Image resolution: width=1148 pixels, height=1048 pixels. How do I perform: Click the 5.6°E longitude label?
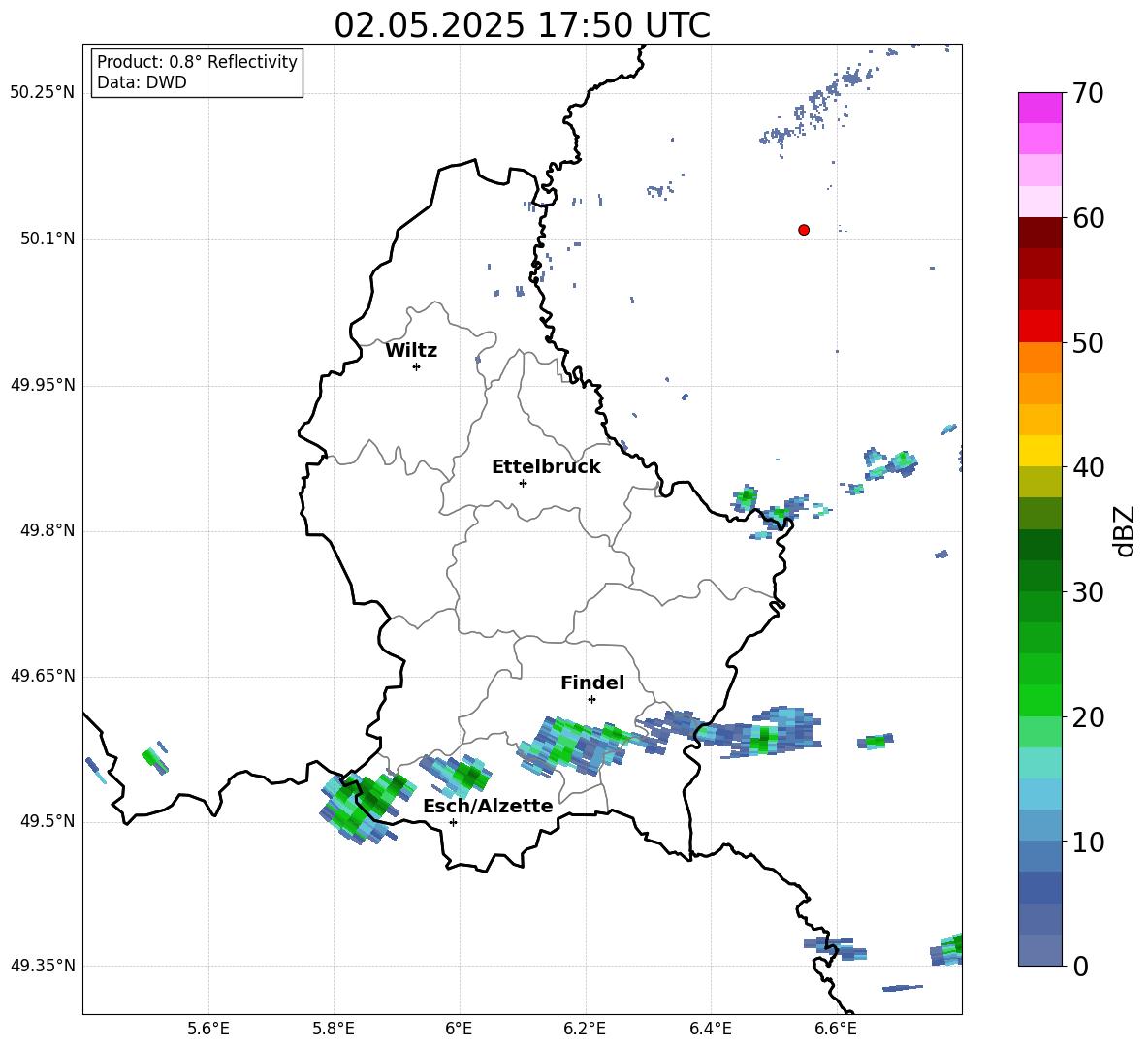(208, 1029)
